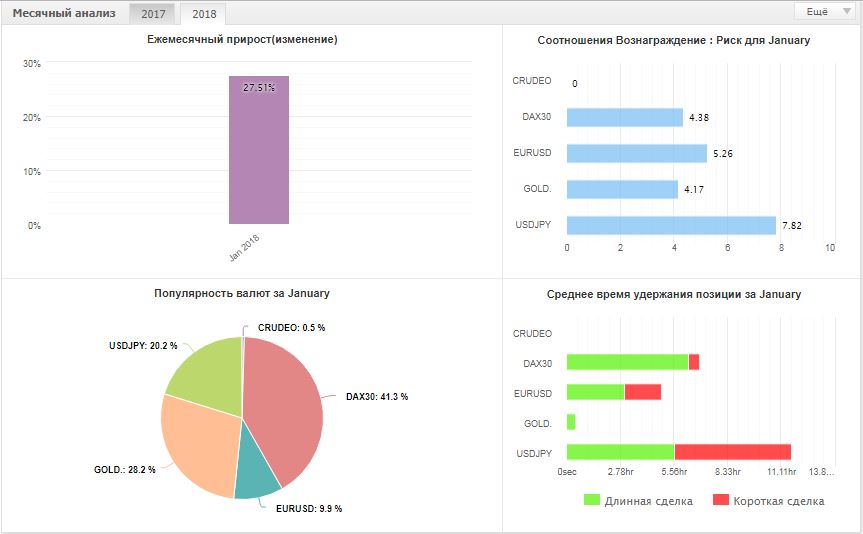Click the EURUSD 5.26 reward-risk bar
This screenshot has width=863, height=534.
[637, 153]
